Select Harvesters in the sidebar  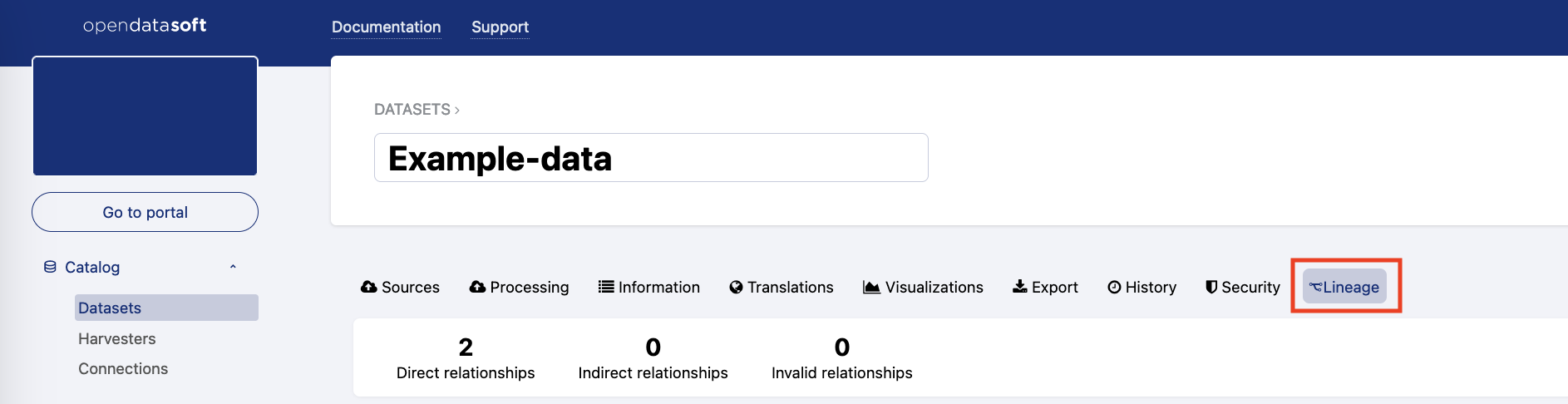[x=117, y=338]
